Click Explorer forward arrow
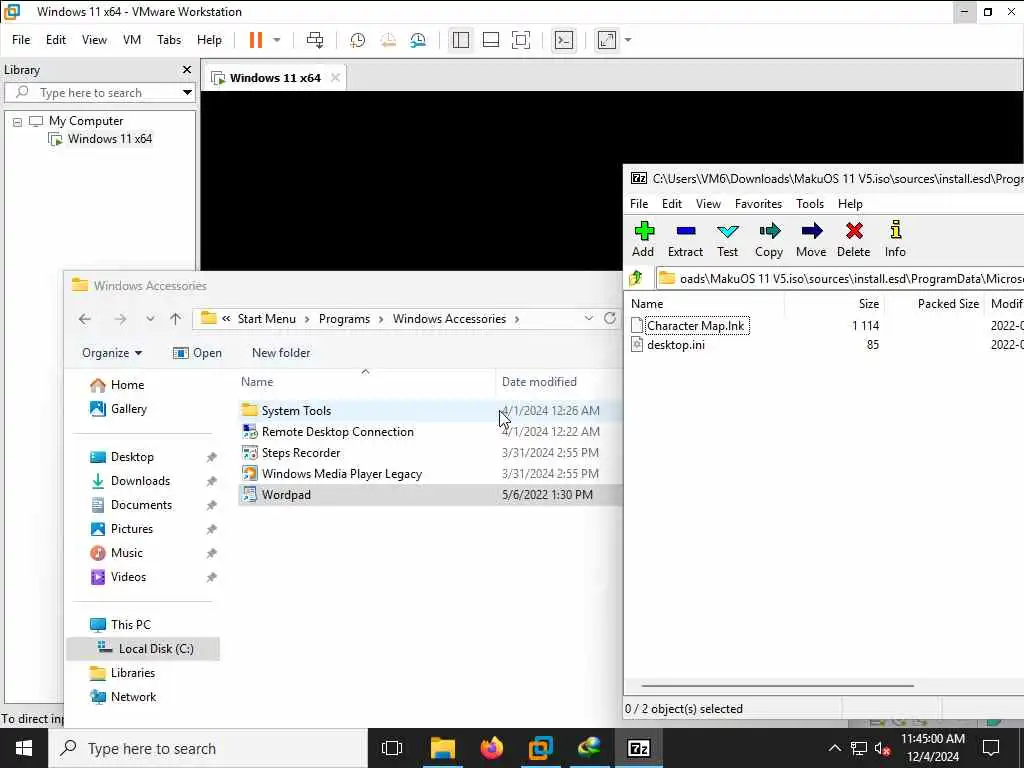Screen dimensions: 1024x768 click(x=120, y=319)
